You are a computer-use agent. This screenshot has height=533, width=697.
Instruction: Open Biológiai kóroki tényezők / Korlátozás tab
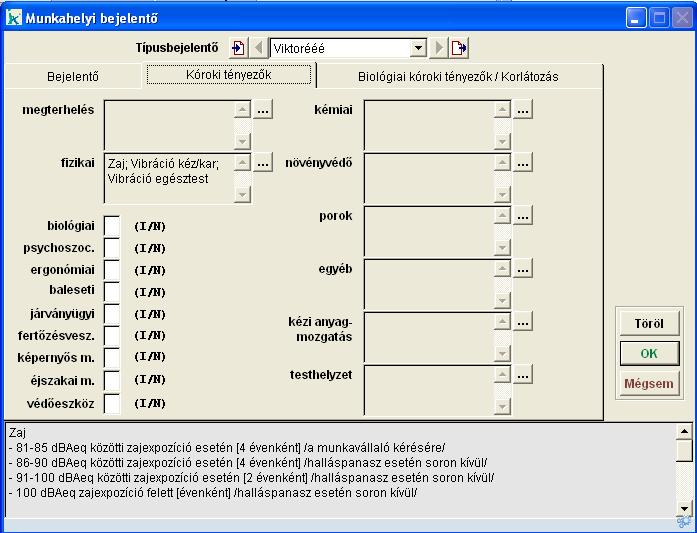pyautogui.click(x=458, y=76)
